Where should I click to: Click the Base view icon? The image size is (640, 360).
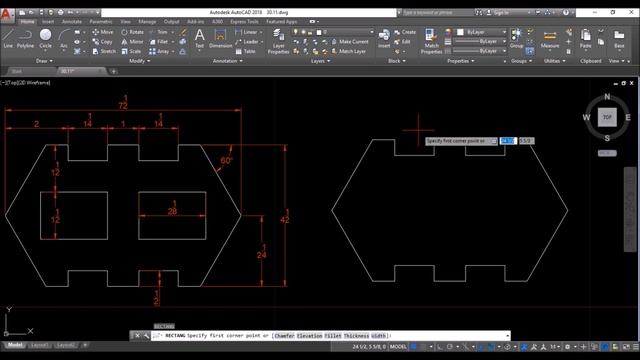619,39
